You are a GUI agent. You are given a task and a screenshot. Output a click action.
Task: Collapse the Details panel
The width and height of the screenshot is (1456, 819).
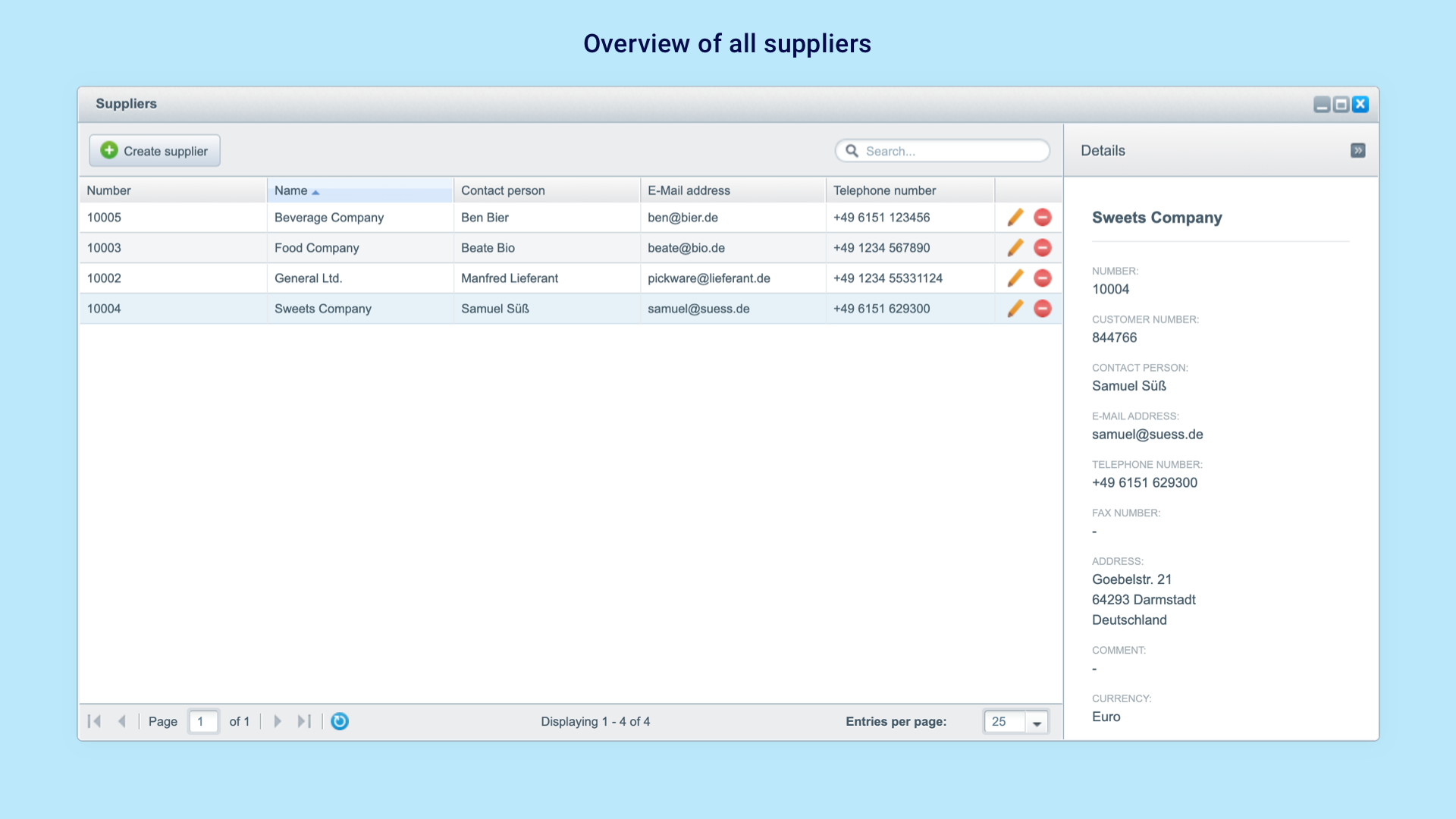point(1358,151)
